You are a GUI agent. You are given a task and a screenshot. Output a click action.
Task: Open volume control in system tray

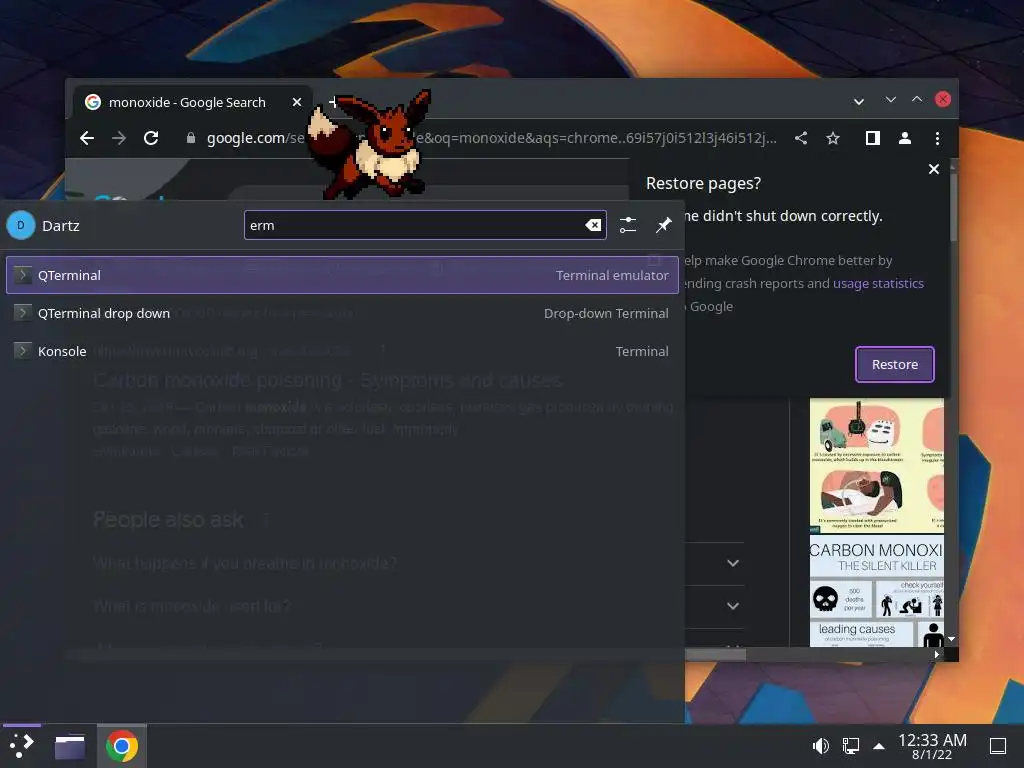tap(820, 746)
